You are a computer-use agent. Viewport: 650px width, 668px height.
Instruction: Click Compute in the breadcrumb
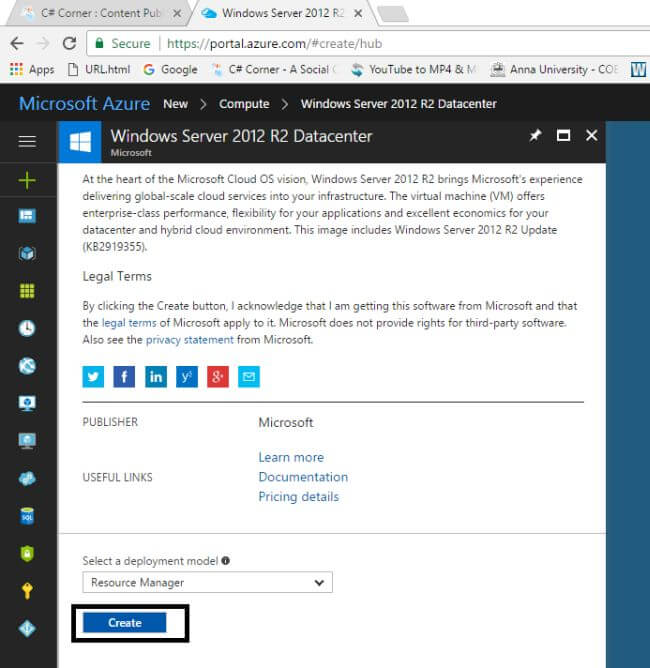pyautogui.click(x=244, y=104)
